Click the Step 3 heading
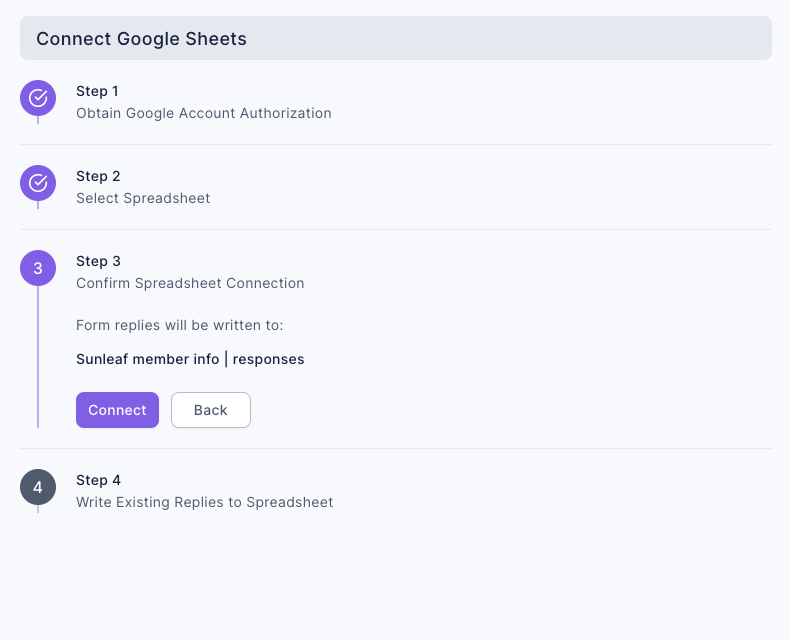790x640 pixels. pos(98,262)
